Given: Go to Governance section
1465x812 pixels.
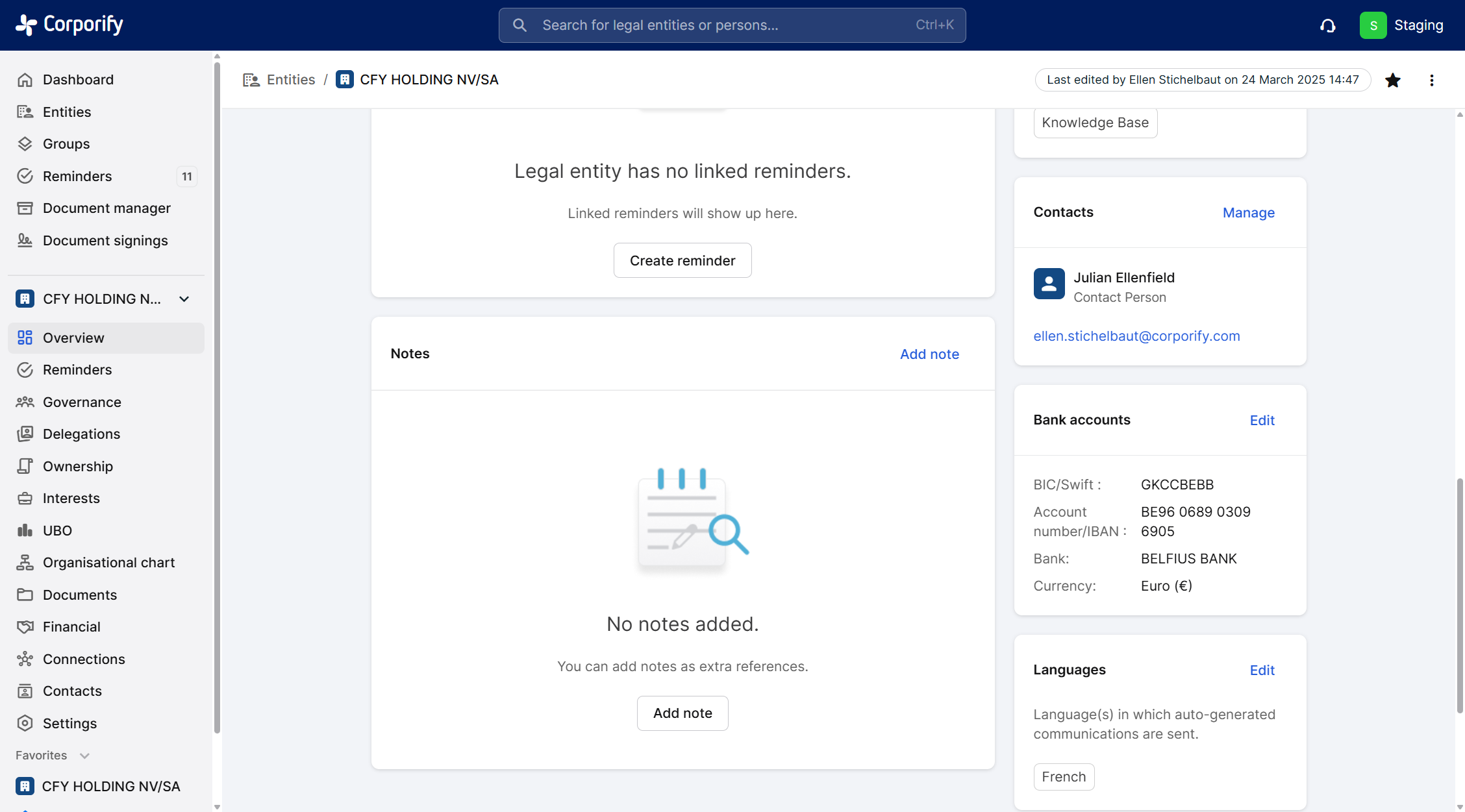Looking at the screenshot, I should coord(82,402).
